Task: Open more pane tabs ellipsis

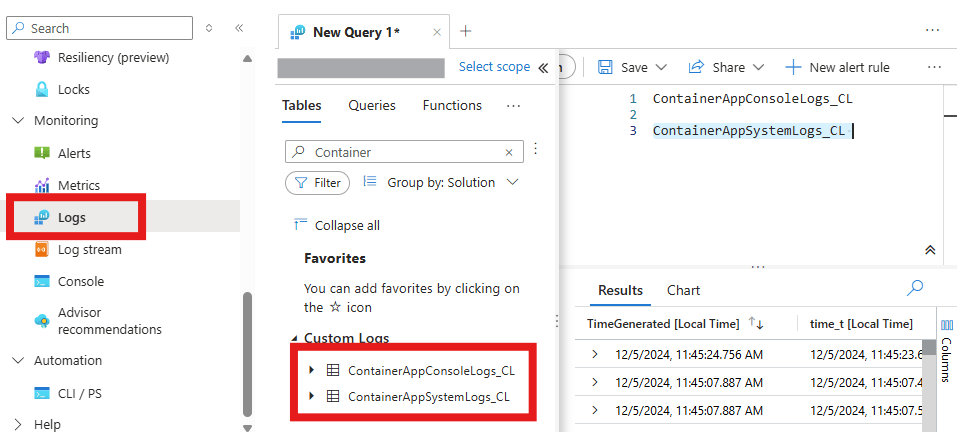Action: pyautogui.click(x=514, y=106)
